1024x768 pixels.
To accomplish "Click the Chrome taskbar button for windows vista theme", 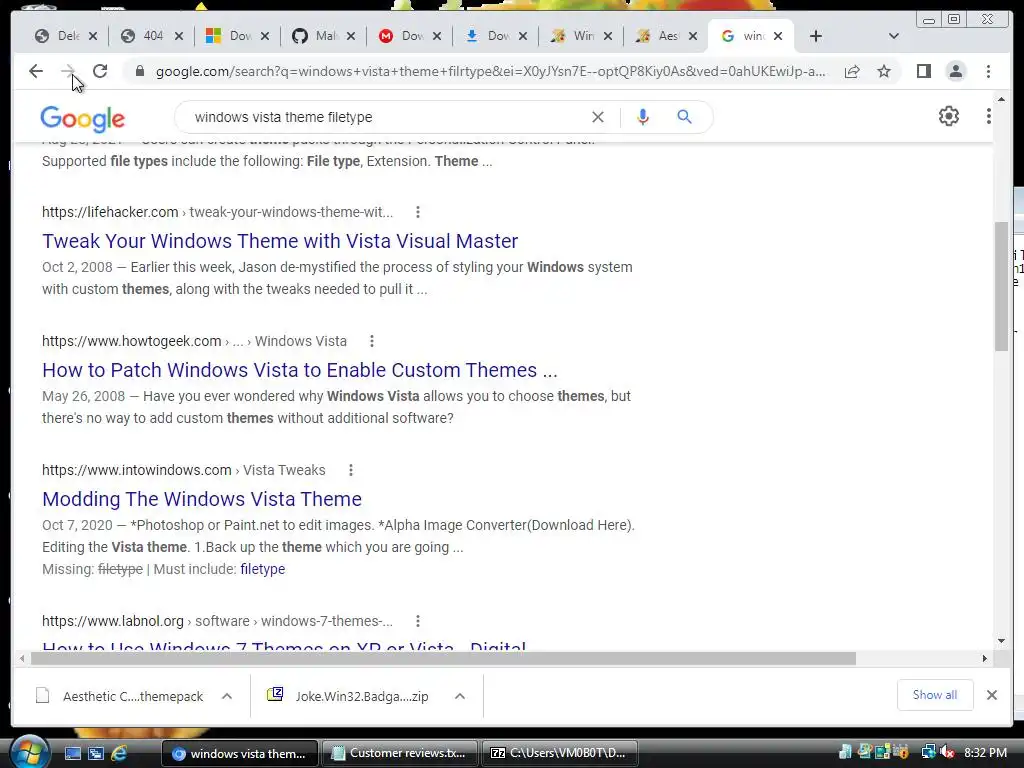I will click(x=239, y=753).
